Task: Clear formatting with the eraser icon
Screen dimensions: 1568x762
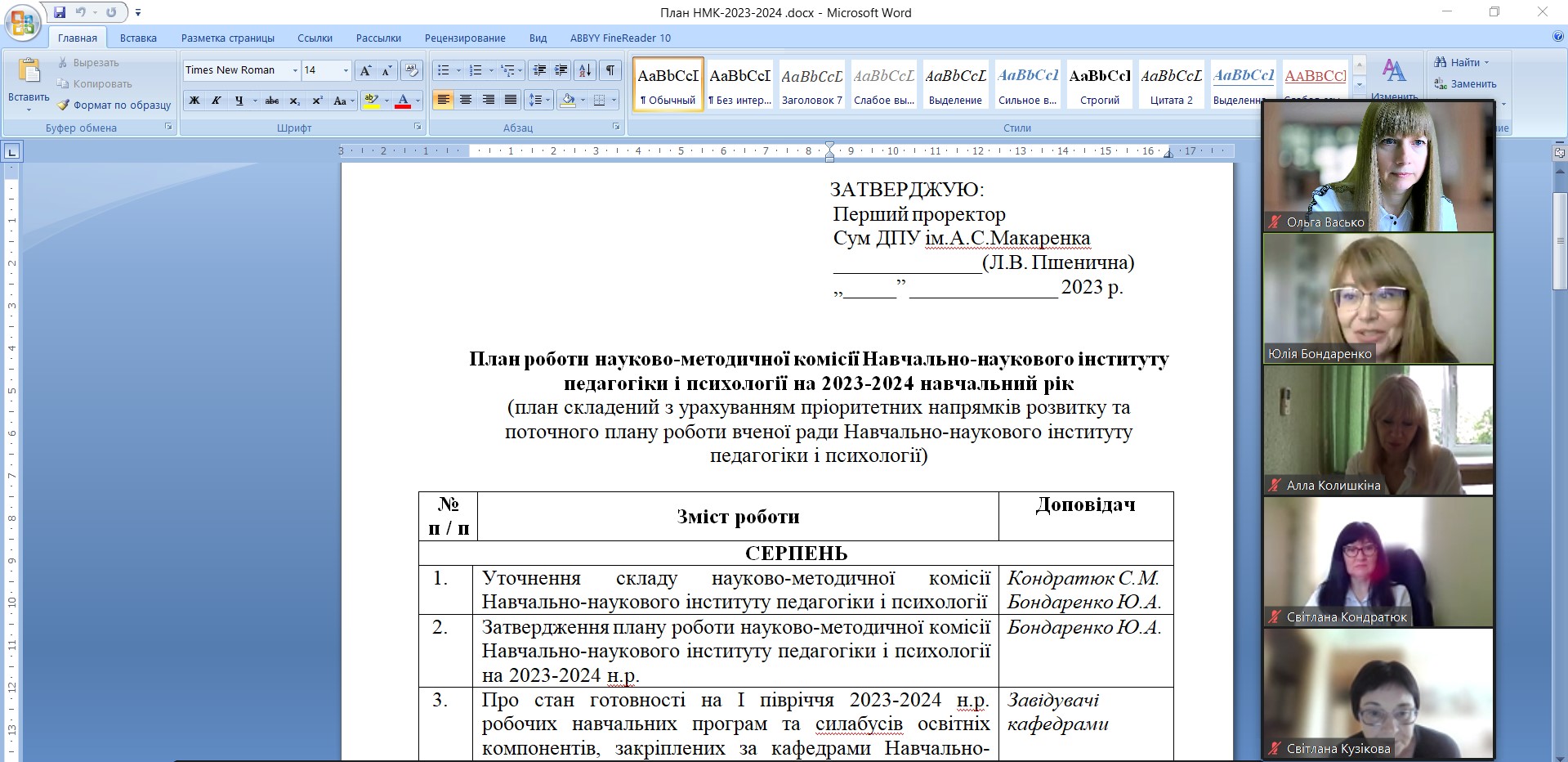Action: (x=412, y=70)
